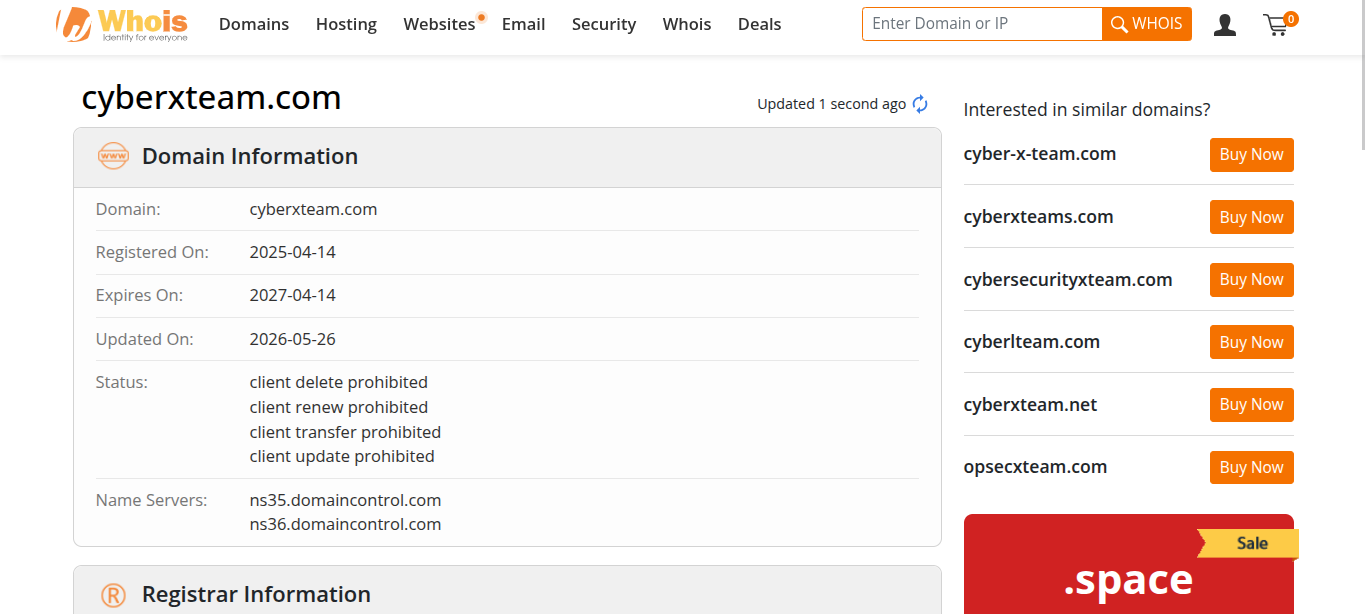The image size is (1365, 614).
Task: Click the .space Sale banner
Action: (1129, 564)
